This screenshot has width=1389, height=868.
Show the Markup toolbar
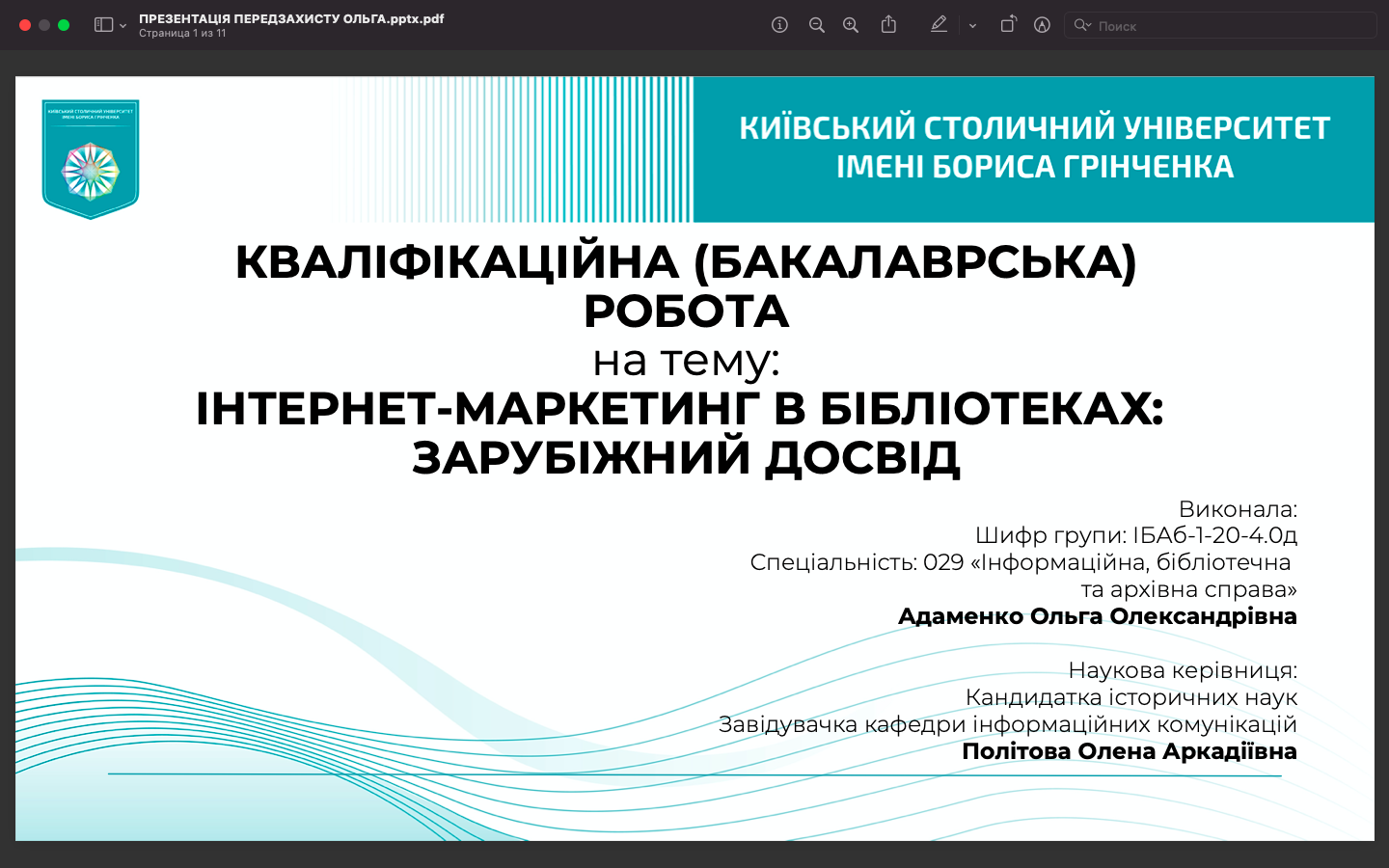click(x=1042, y=25)
